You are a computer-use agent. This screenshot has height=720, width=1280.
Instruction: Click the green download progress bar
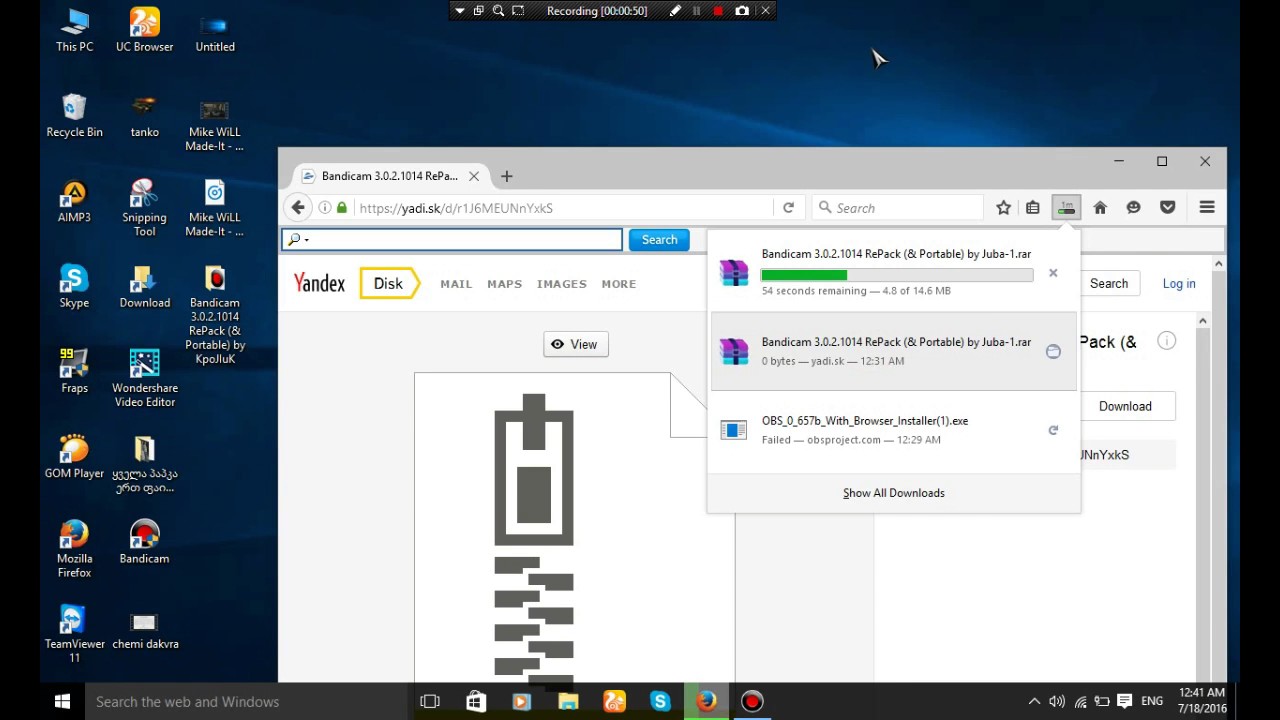897,274
